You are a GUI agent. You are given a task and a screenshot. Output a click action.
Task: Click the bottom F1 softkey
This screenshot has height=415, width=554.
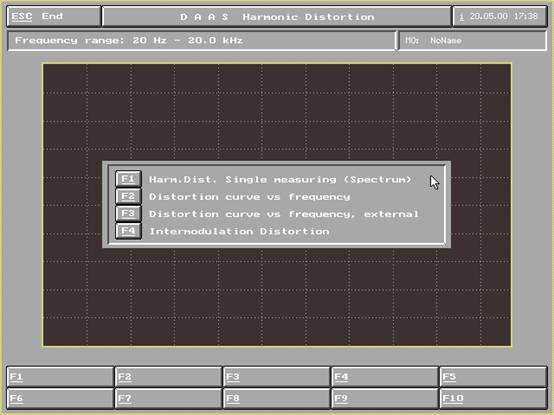point(60,377)
